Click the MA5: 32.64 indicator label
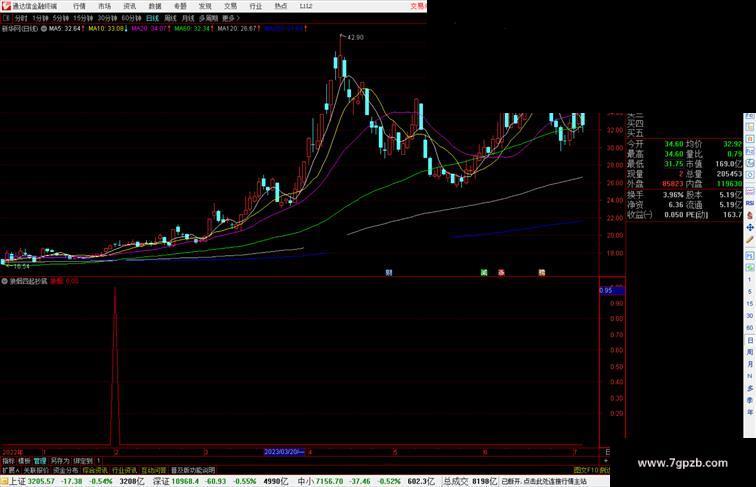756x487 pixels. [65, 29]
